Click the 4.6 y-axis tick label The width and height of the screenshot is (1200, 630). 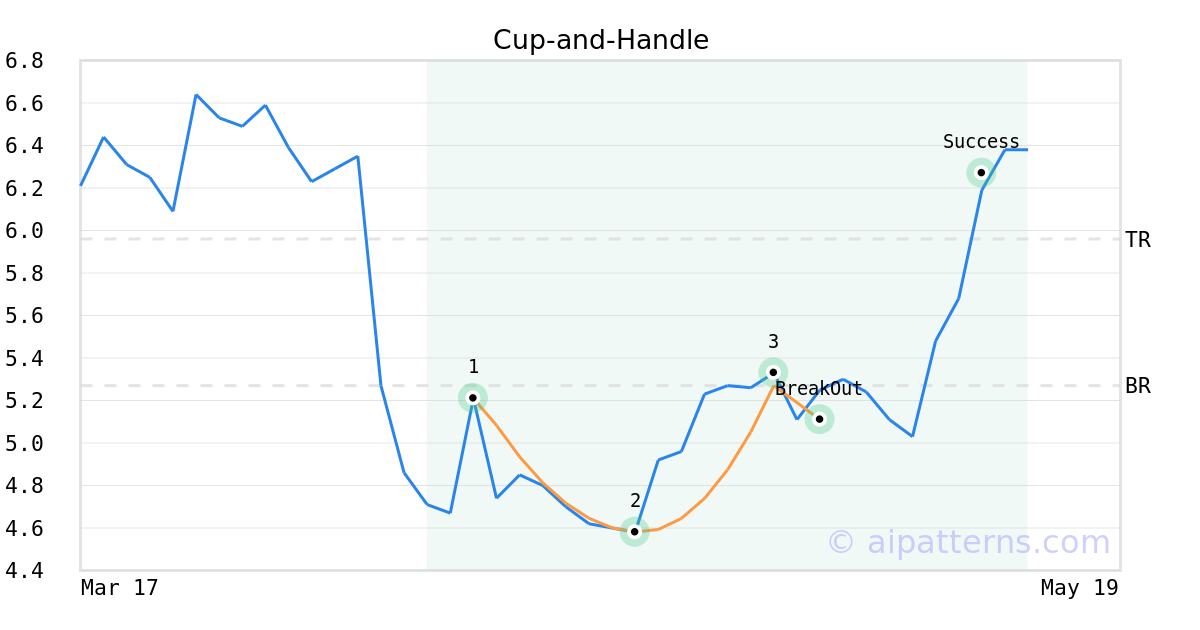pos(24,528)
